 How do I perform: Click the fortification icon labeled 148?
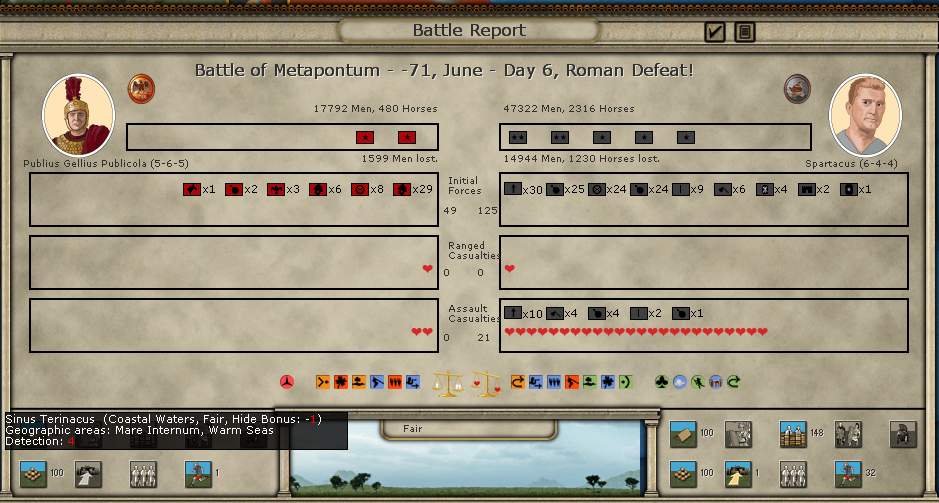(x=792, y=433)
